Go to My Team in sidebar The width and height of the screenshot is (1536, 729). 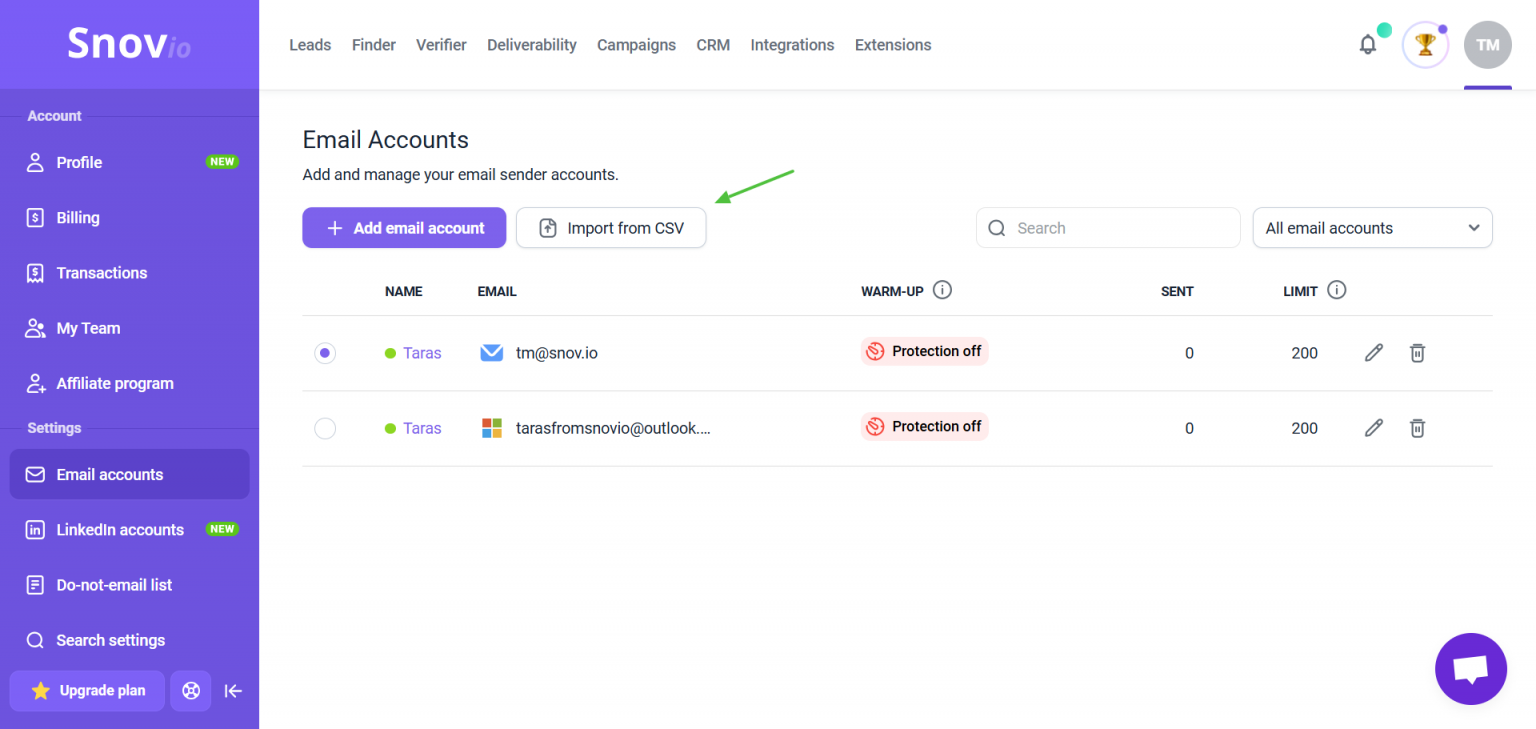point(130,328)
